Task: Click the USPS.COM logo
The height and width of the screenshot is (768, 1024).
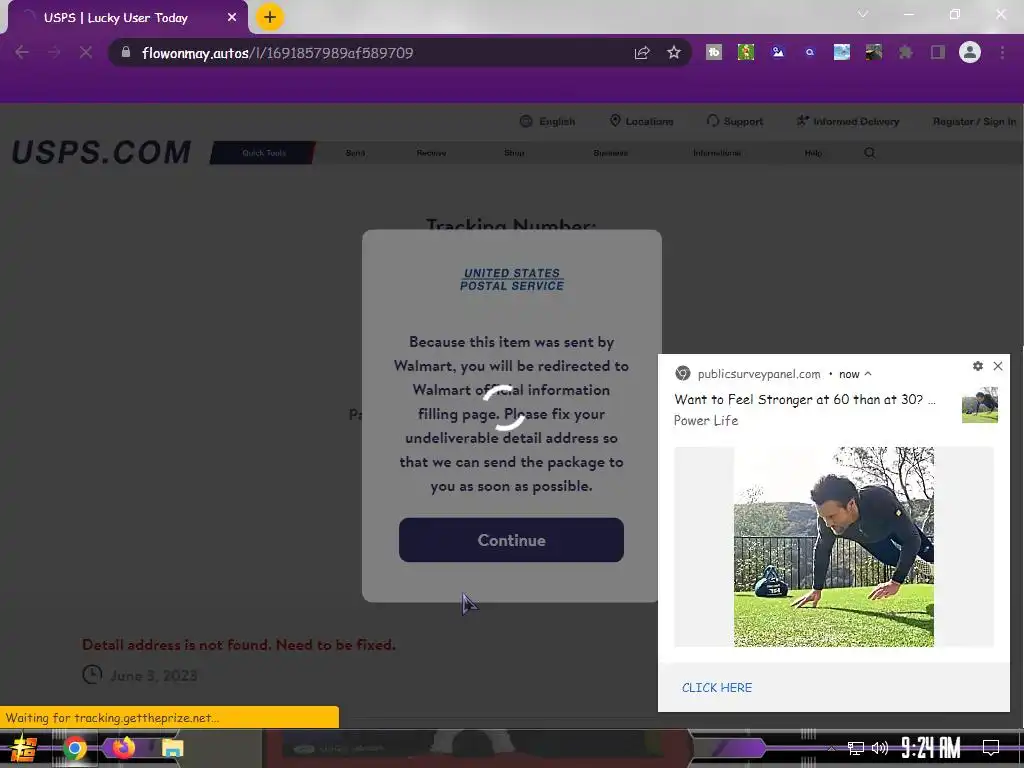Action: (101, 153)
